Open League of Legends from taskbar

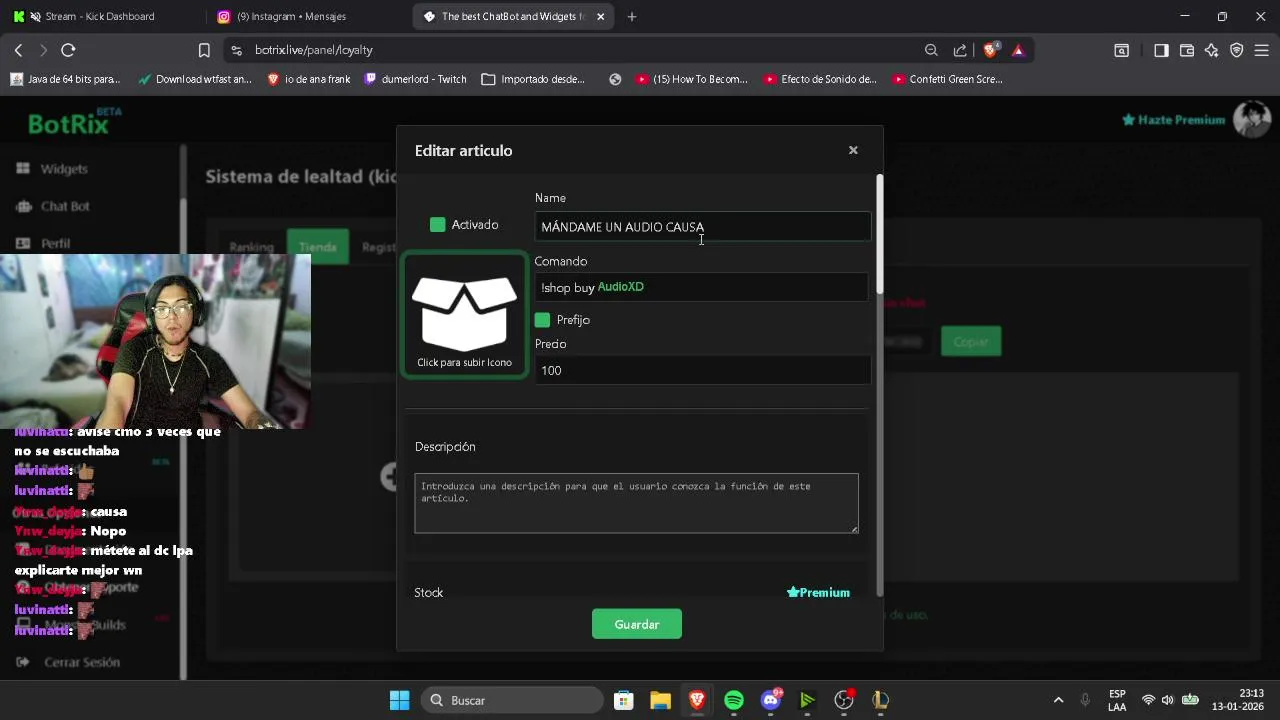coord(880,700)
